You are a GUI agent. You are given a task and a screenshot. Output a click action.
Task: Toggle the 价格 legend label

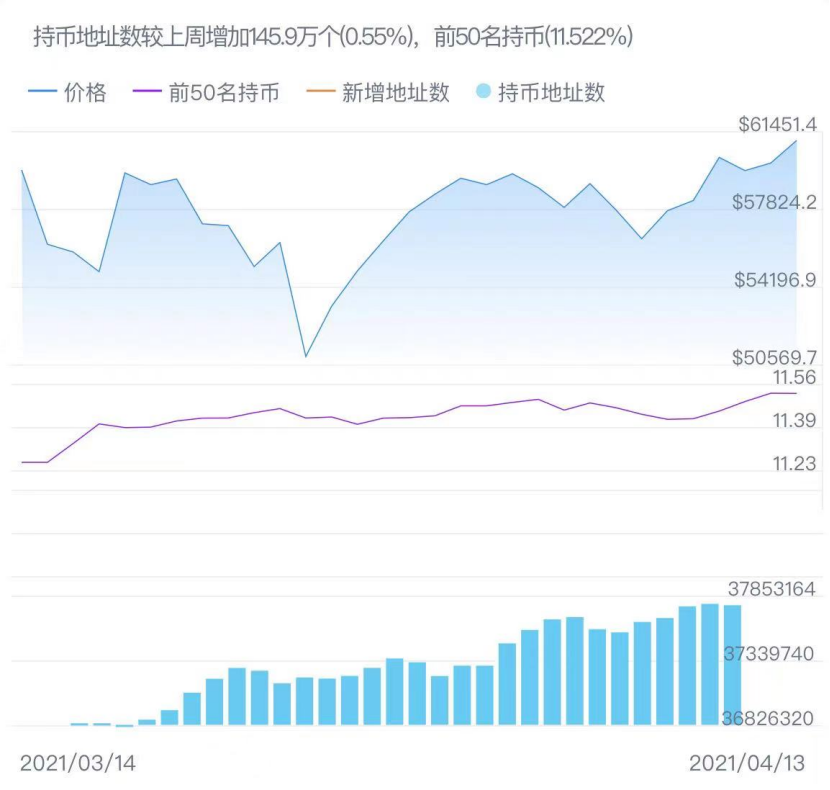tap(84, 93)
